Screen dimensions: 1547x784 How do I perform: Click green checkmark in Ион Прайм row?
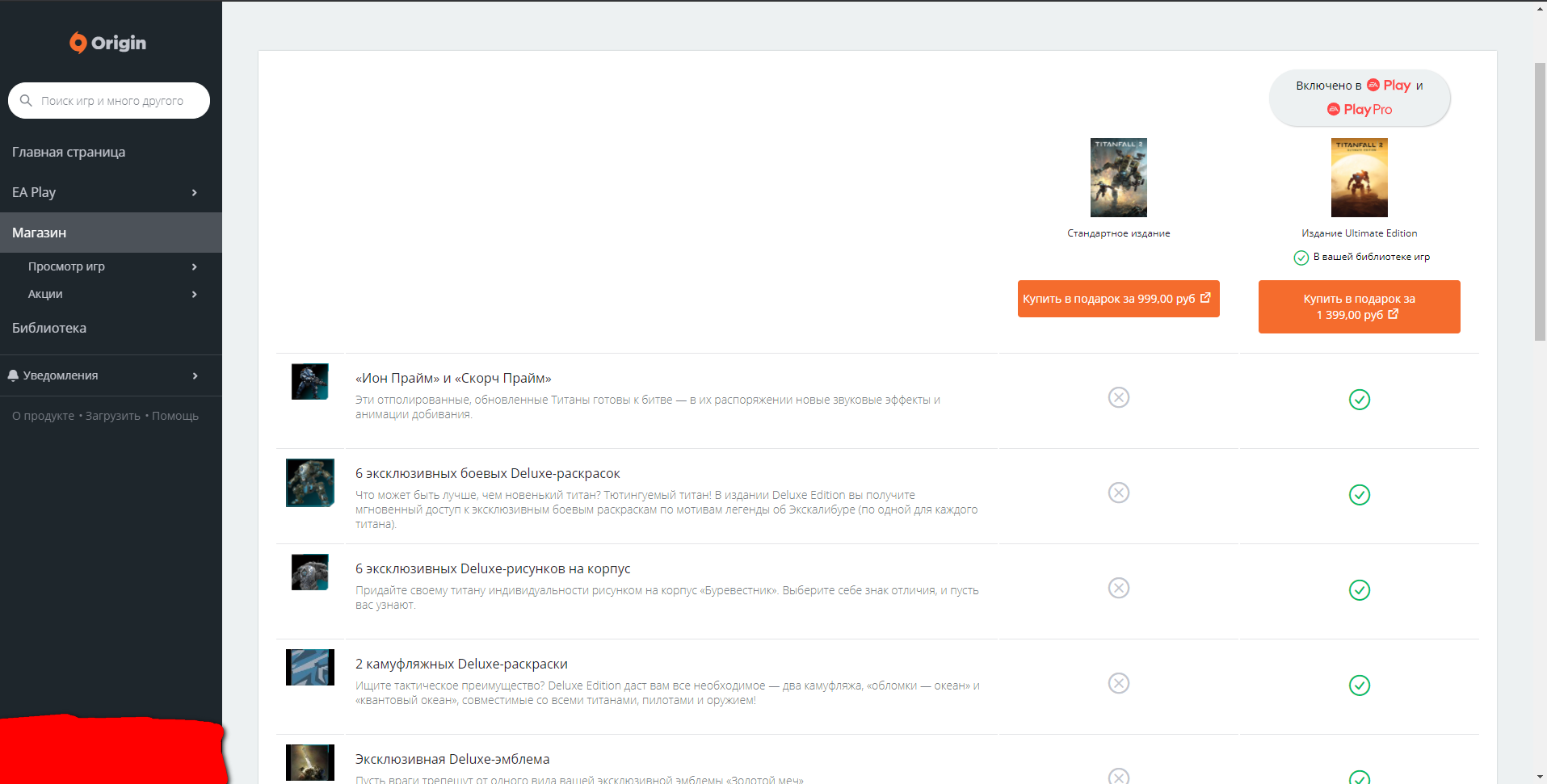[x=1360, y=400]
